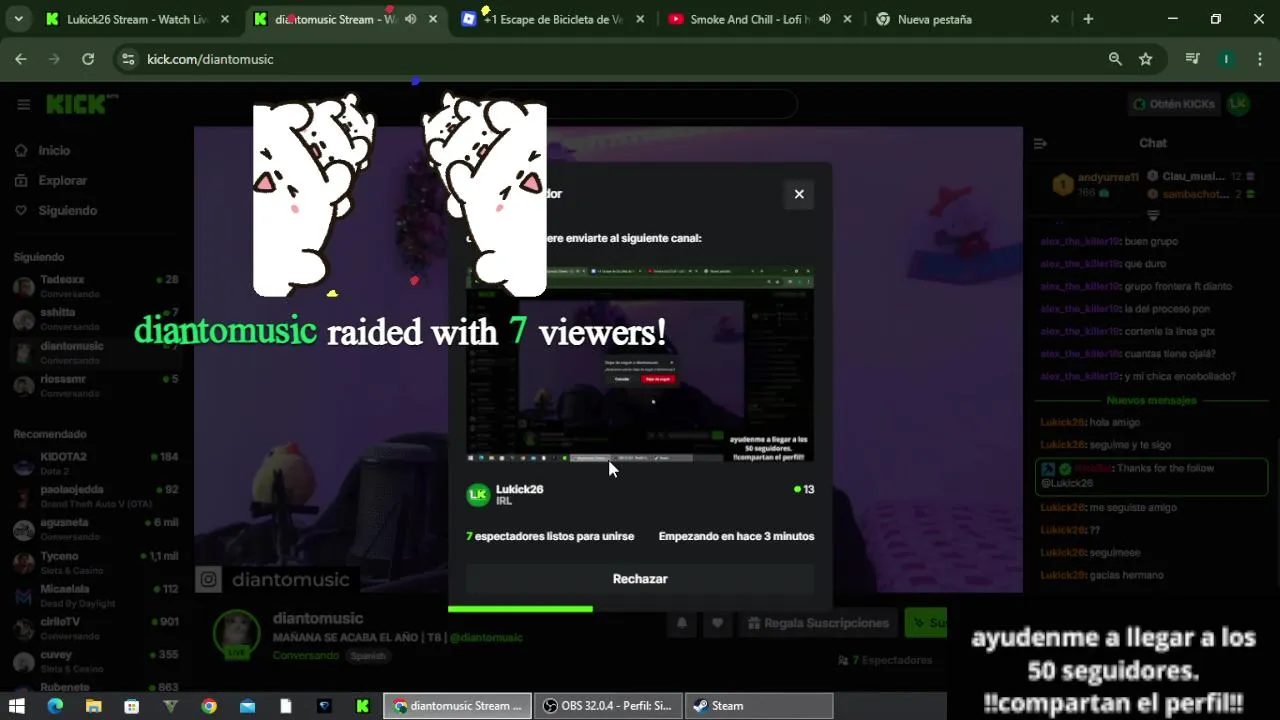
Task: Mute the Smoke And Chill tab audio
Action: coord(824,19)
